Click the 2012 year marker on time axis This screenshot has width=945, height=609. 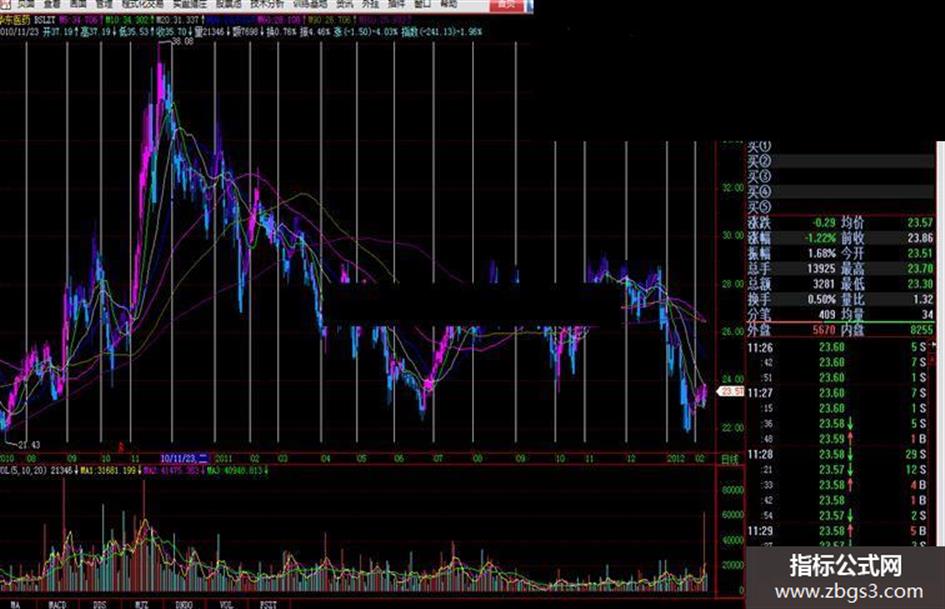(676, 459)
